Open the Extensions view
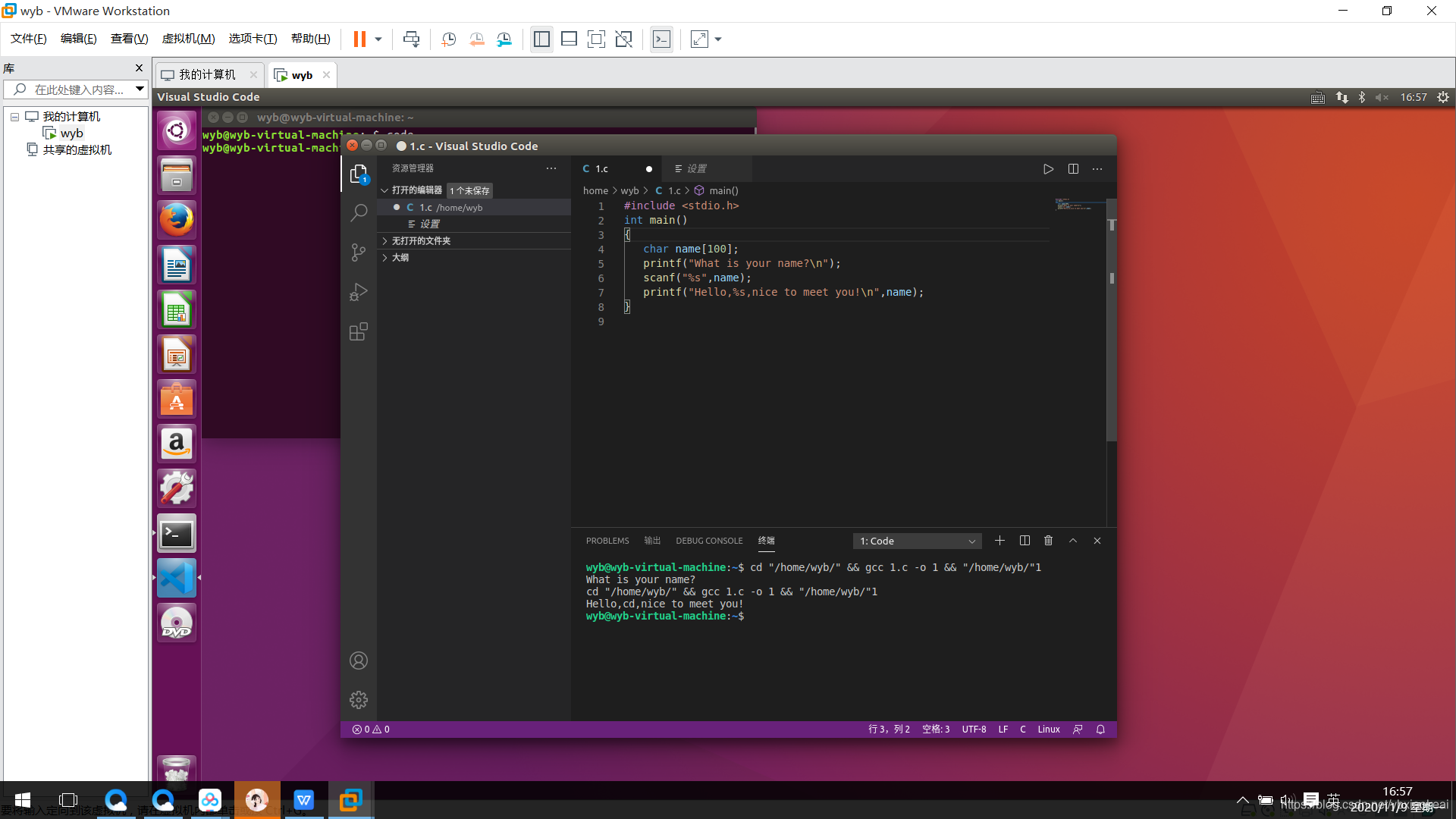The image size is (1456, 819). 359,331
